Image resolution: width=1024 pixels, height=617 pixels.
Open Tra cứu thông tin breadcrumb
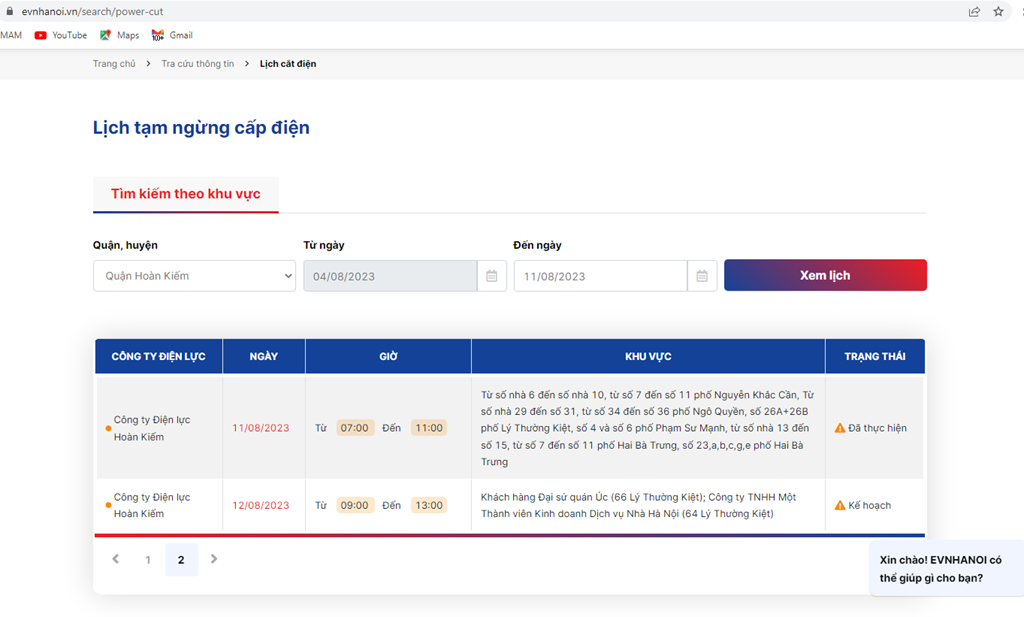pos(197,64)
